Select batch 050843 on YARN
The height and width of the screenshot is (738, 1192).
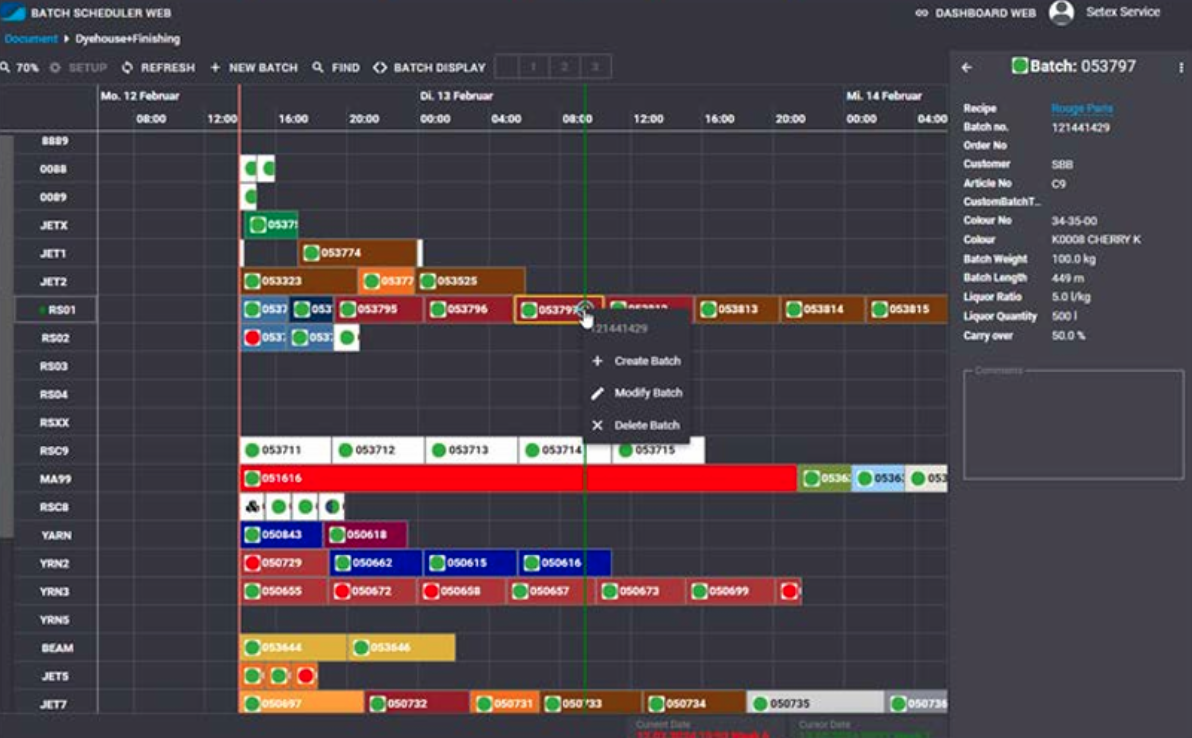pos(281,534)
